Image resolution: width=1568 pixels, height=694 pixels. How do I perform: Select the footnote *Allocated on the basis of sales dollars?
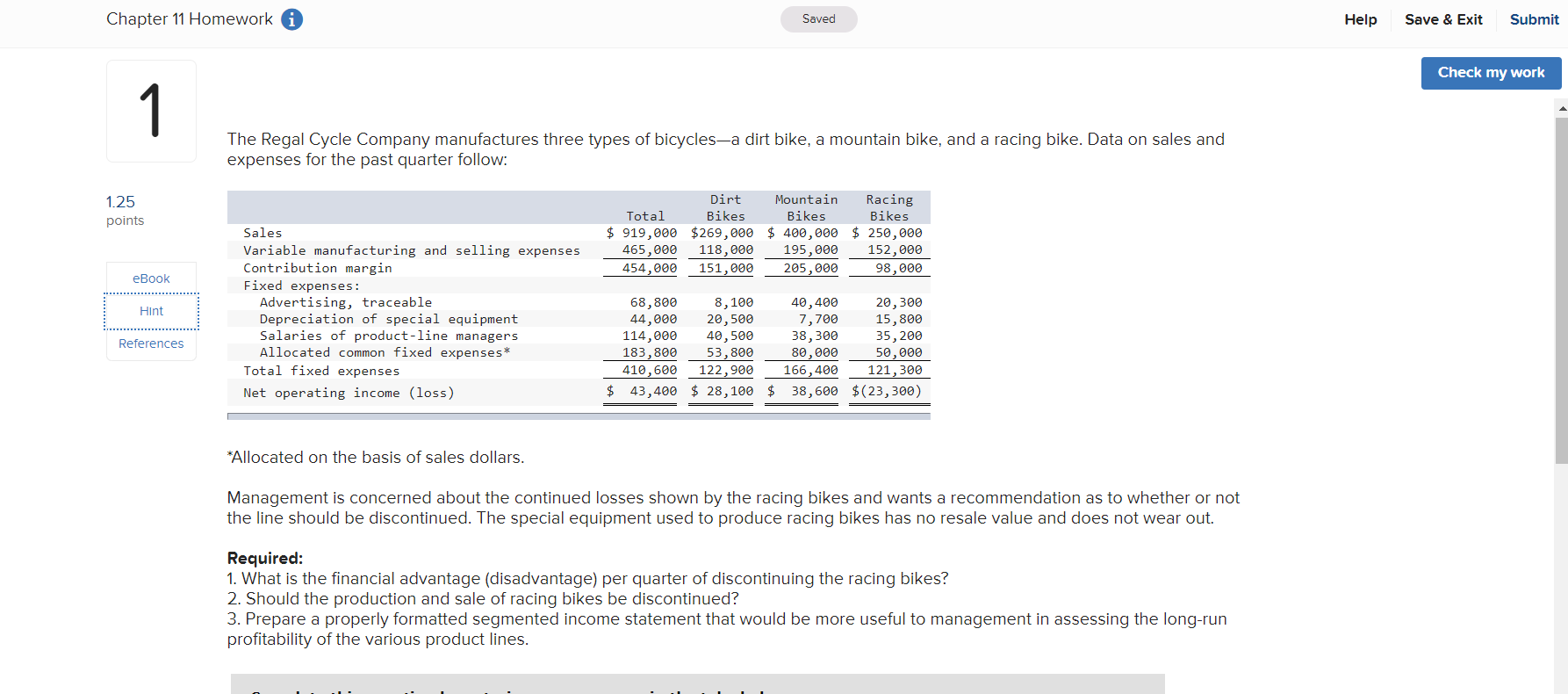(x=376, y=457)
